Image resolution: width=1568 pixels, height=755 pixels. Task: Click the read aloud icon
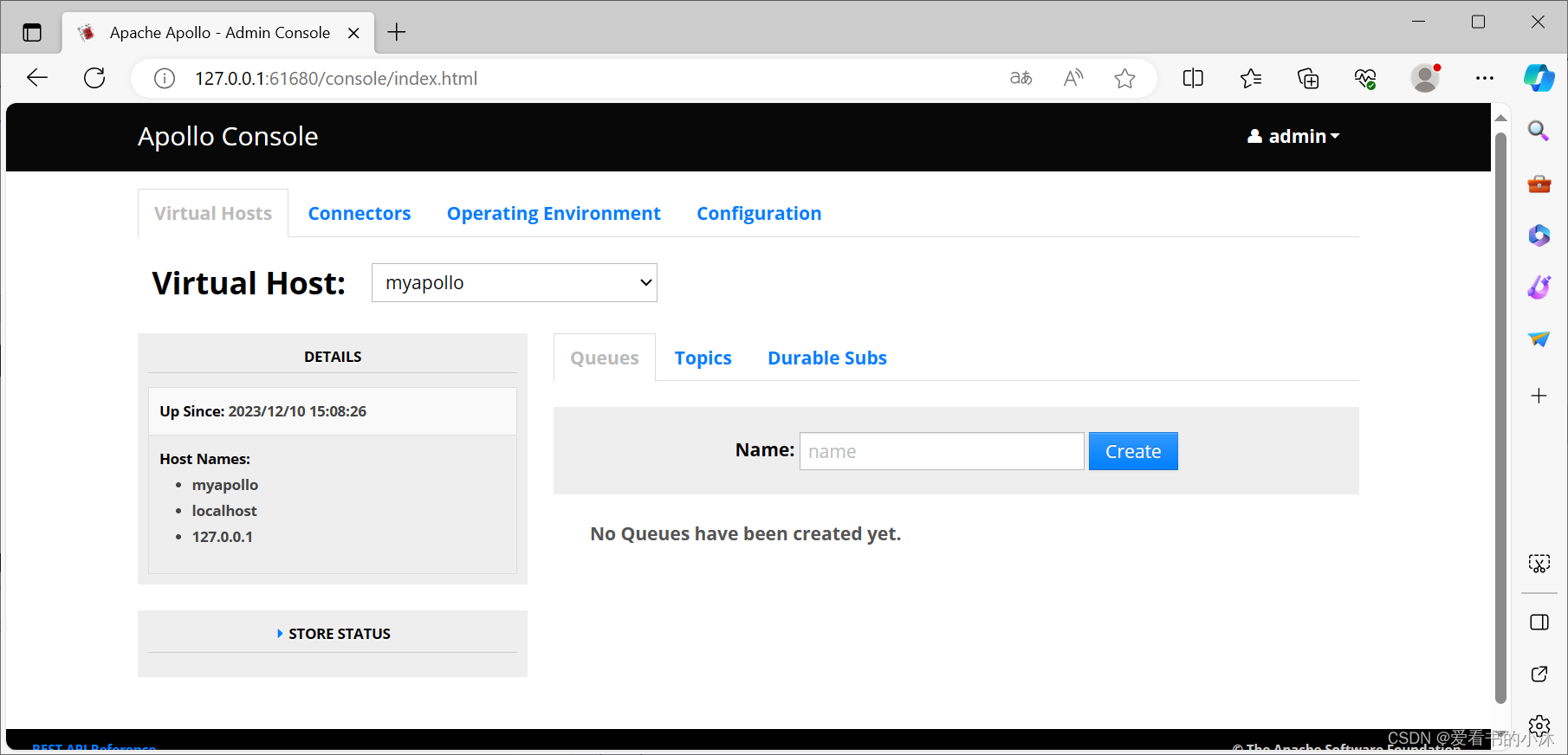pos(1073,78)
